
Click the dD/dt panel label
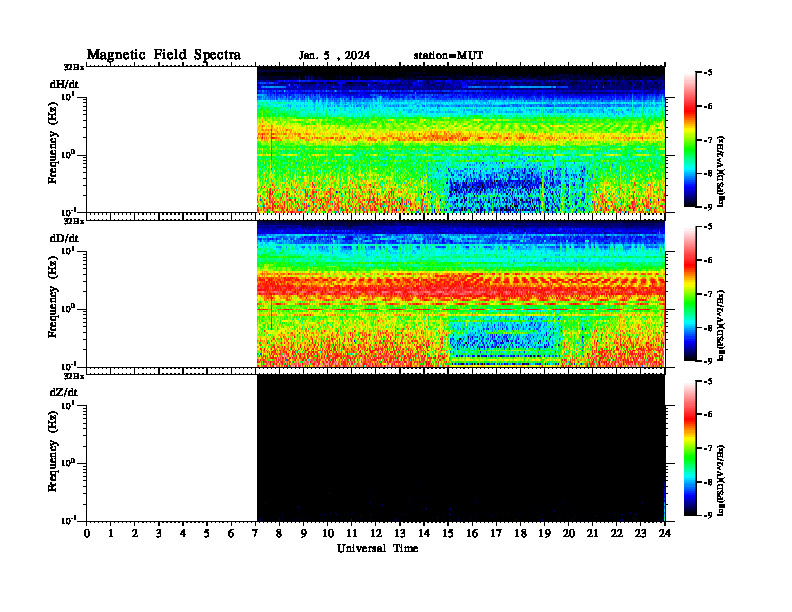[64, 238]
